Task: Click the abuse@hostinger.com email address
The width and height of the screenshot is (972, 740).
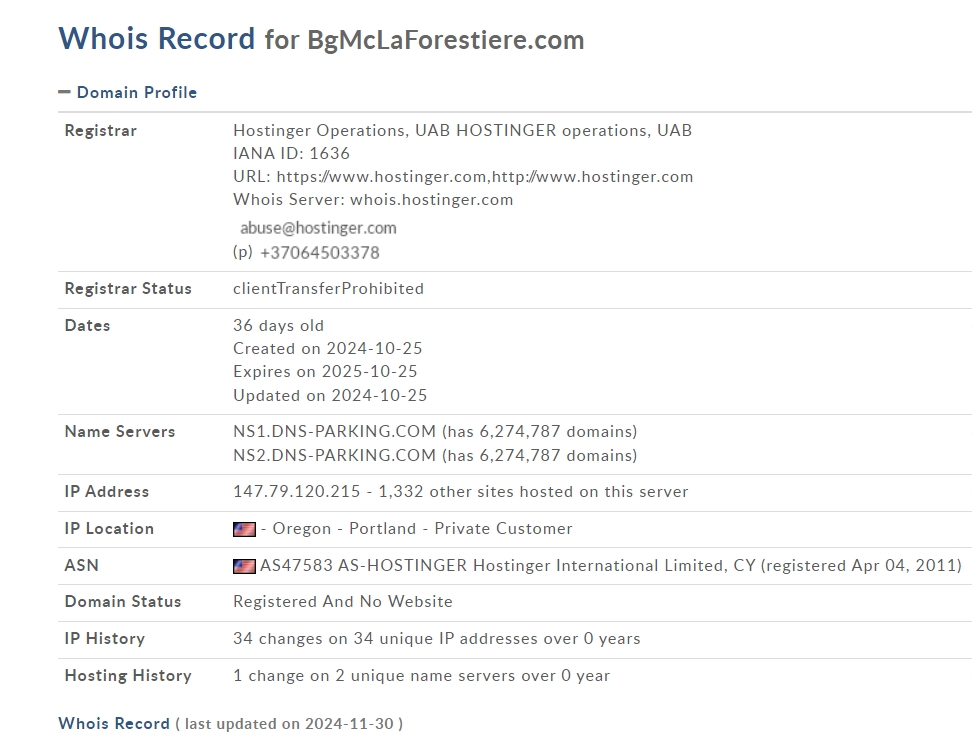Action: pyautogui.click(x=318, y=228)
